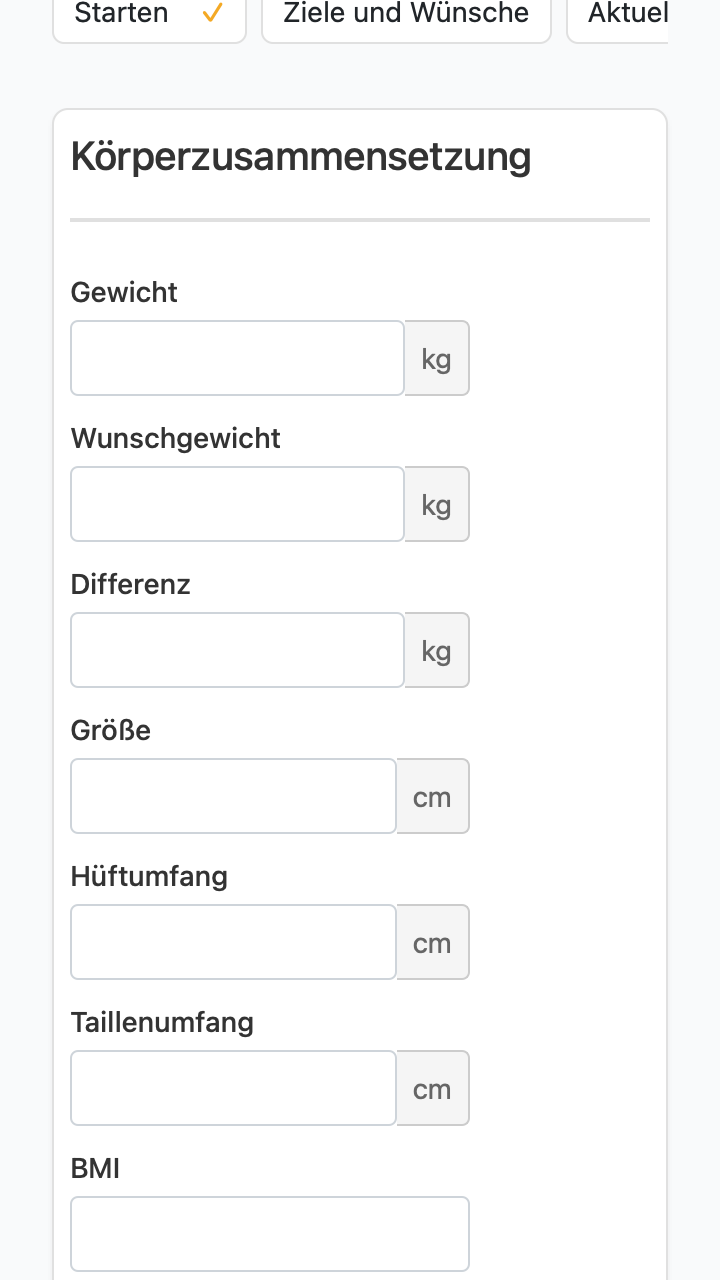Click the Körperzusammensetzung heading
720x1280 pixels.
(x=301, y=158)
